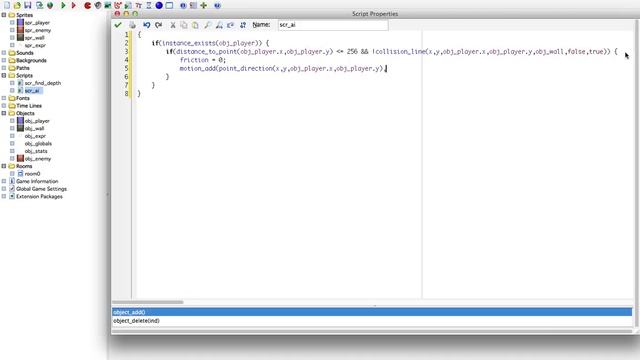Select obj_globals object
This screenshot has height=360, width=640.
click(x=38, y=143)
